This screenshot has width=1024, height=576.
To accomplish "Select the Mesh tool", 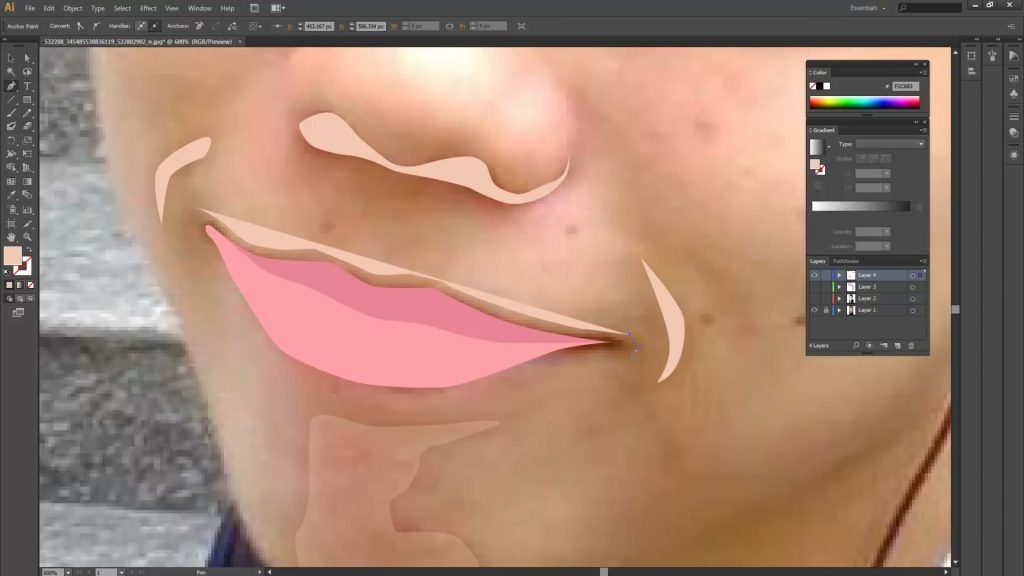I will (11, 182).
